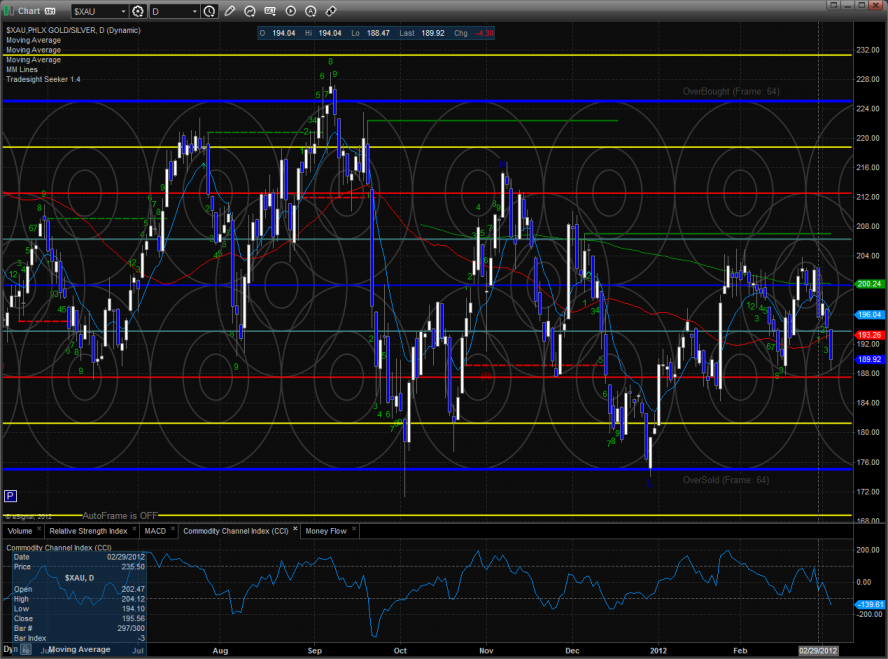Click the link/pin icon in toolbar
Viewport: 888px width, 659px height.
[x=330, y=11]
